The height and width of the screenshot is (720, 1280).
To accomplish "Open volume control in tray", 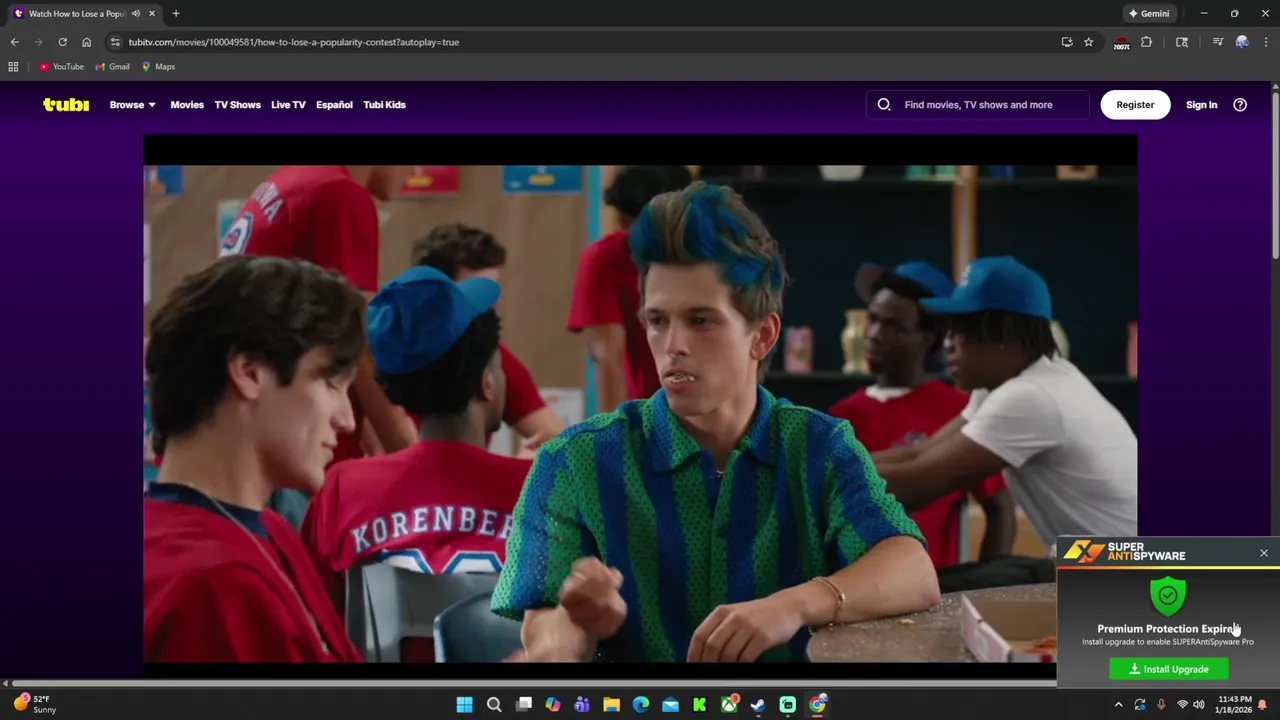I will pyautogui.click(x=1199, y=705).
